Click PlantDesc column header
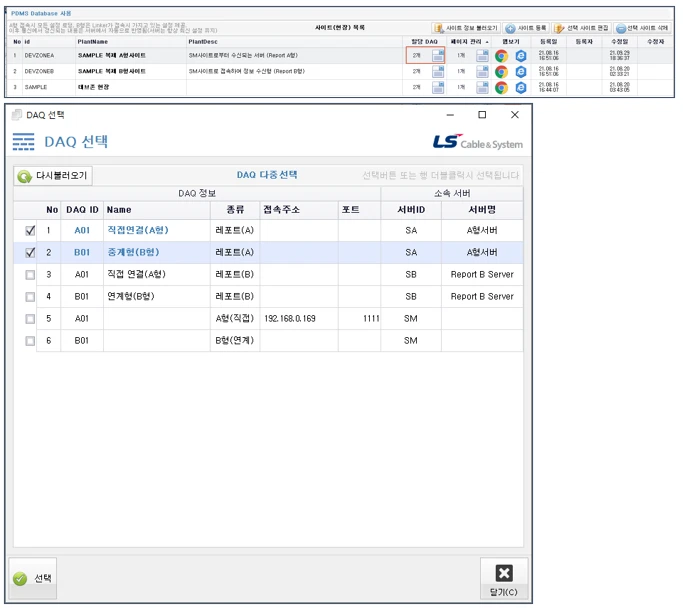Image resolution: width=683 pixels, height=613 pixels. coord(294,42)
